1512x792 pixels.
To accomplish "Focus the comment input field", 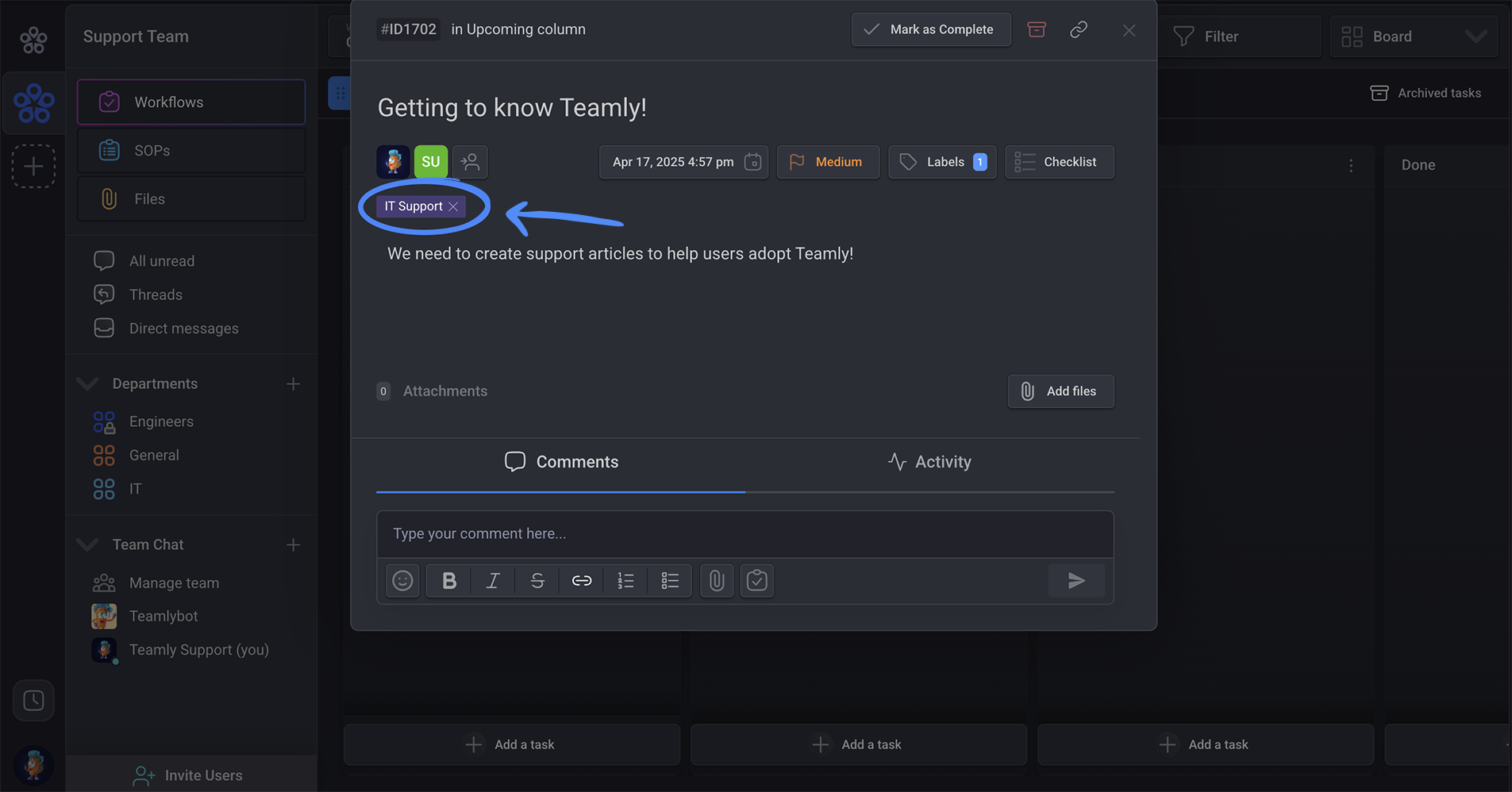I will click(x=744, y=534).
